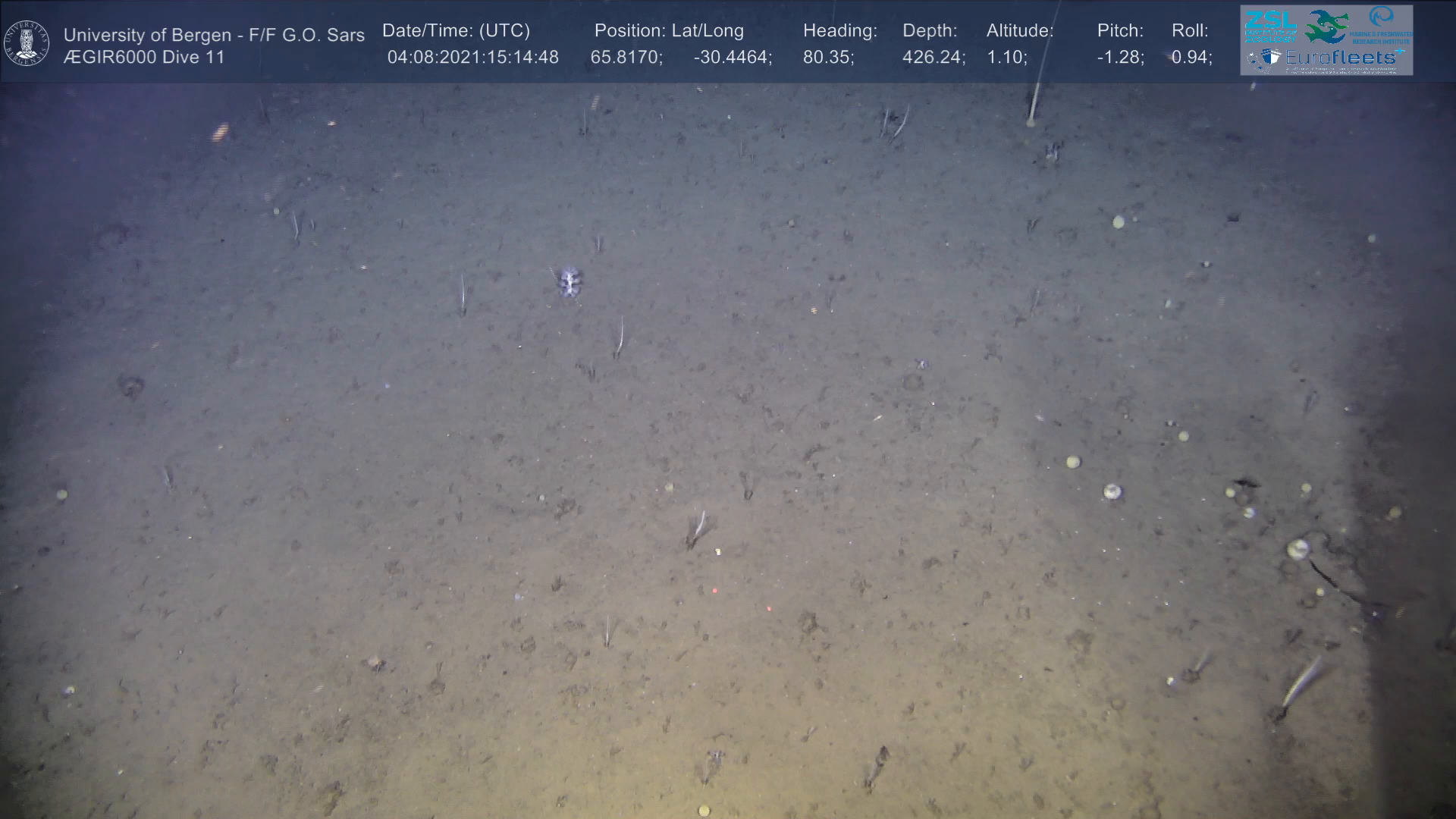This screenshot has height=819, width=1456.
Task: Click the depth readout 426.24
Action: click(933, 58)
